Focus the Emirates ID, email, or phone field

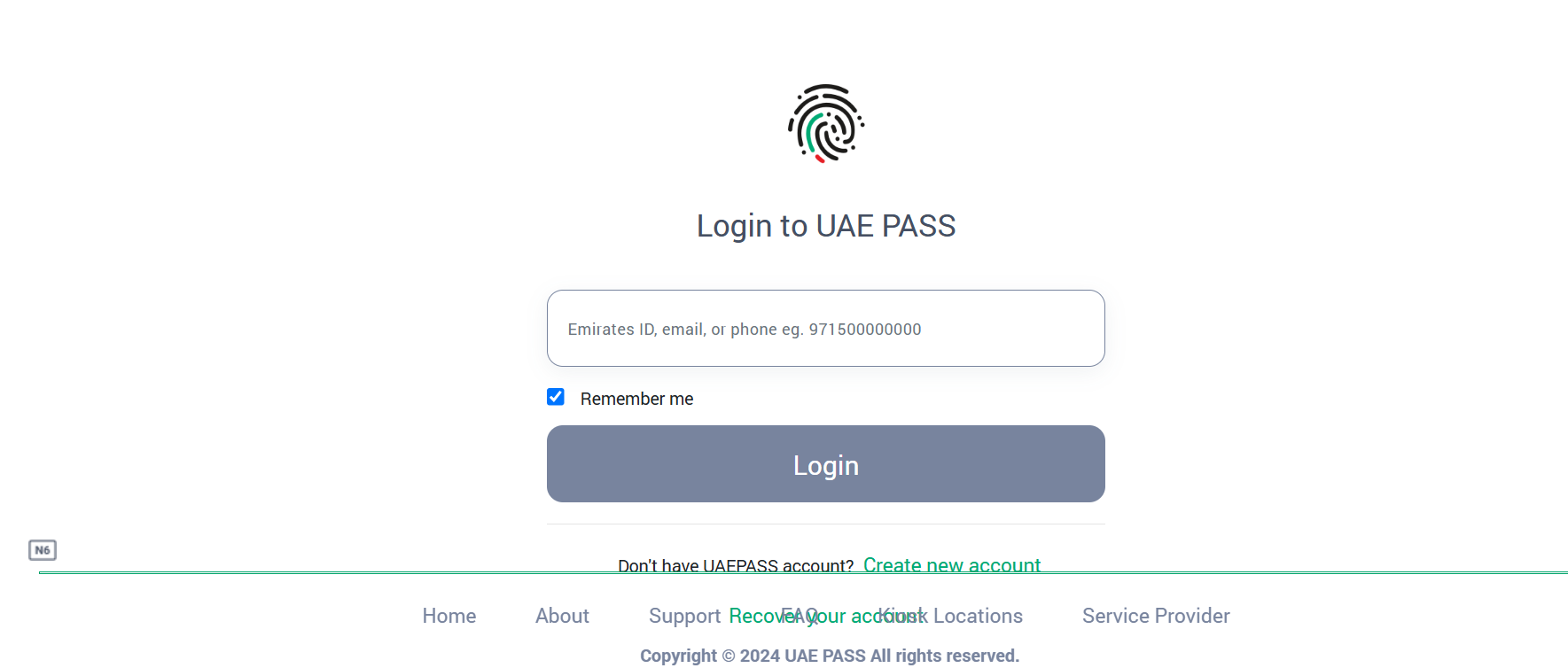click(825, 329)
